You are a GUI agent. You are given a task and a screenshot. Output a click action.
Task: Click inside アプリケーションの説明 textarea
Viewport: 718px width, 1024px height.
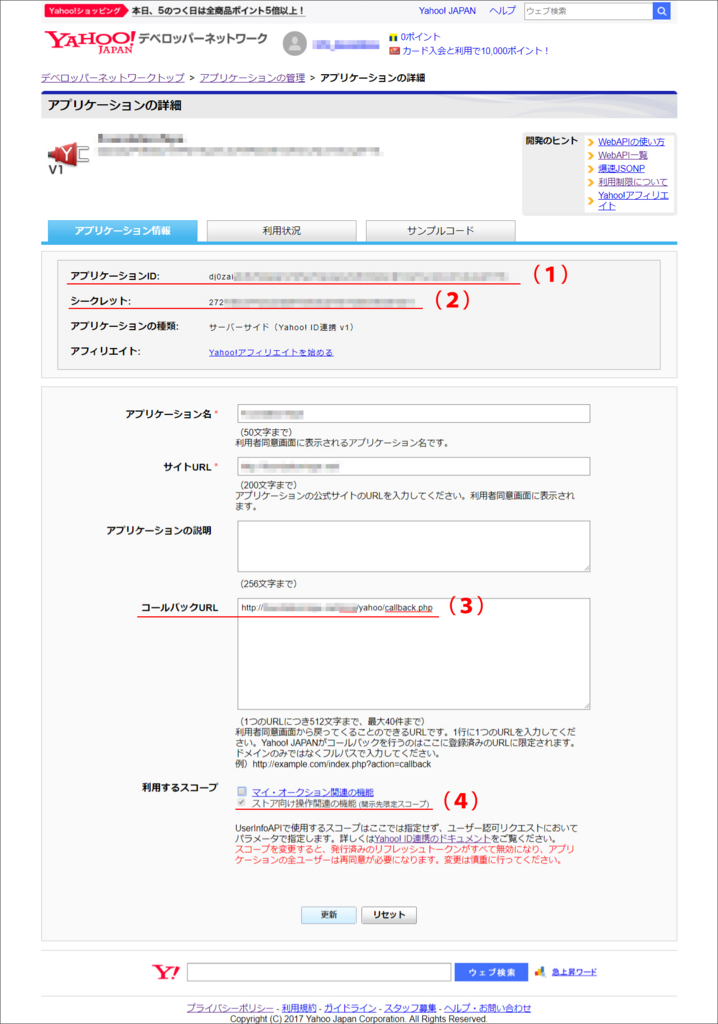[414, 546]
